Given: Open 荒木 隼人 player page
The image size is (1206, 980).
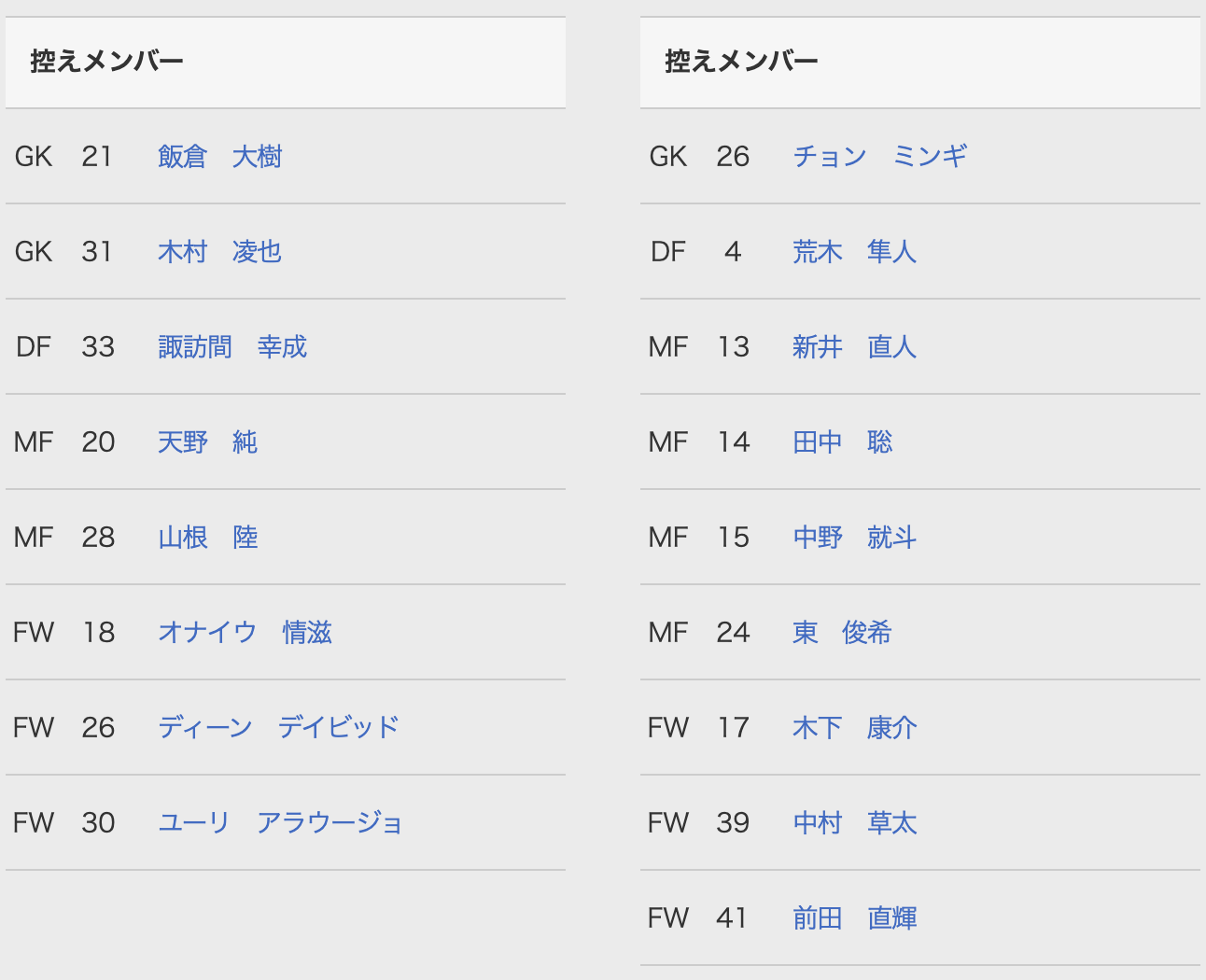Looking at the screenshot, I should 854,251.
